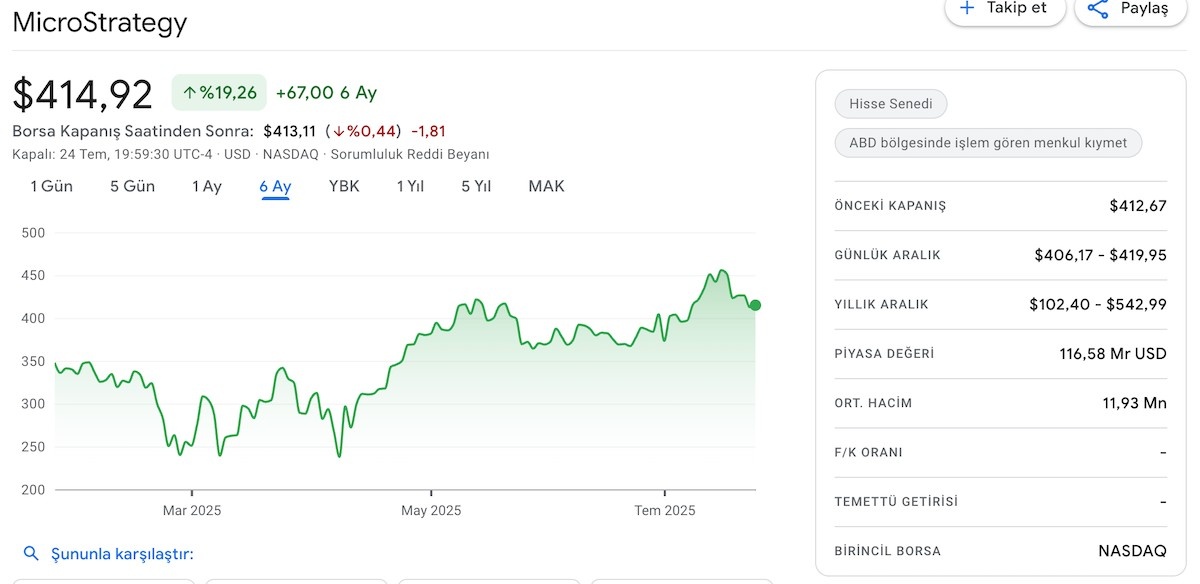Screen dimensions: 1200x584
Task: Click the $406,17 - $419,95 daily range value
Action: pos(1101,255)
